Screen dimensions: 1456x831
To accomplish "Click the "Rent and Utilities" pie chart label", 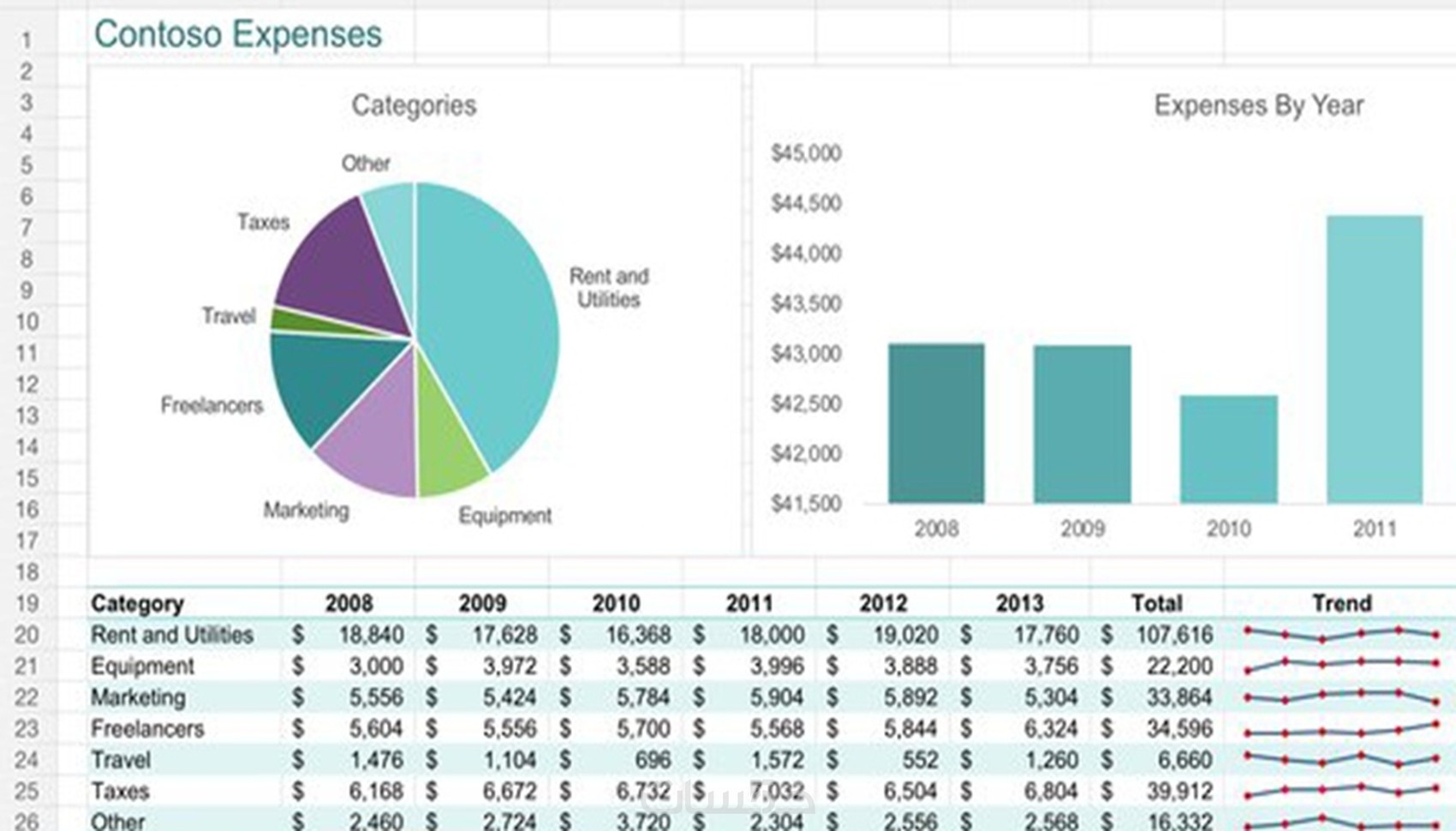I will click(609, 288).
